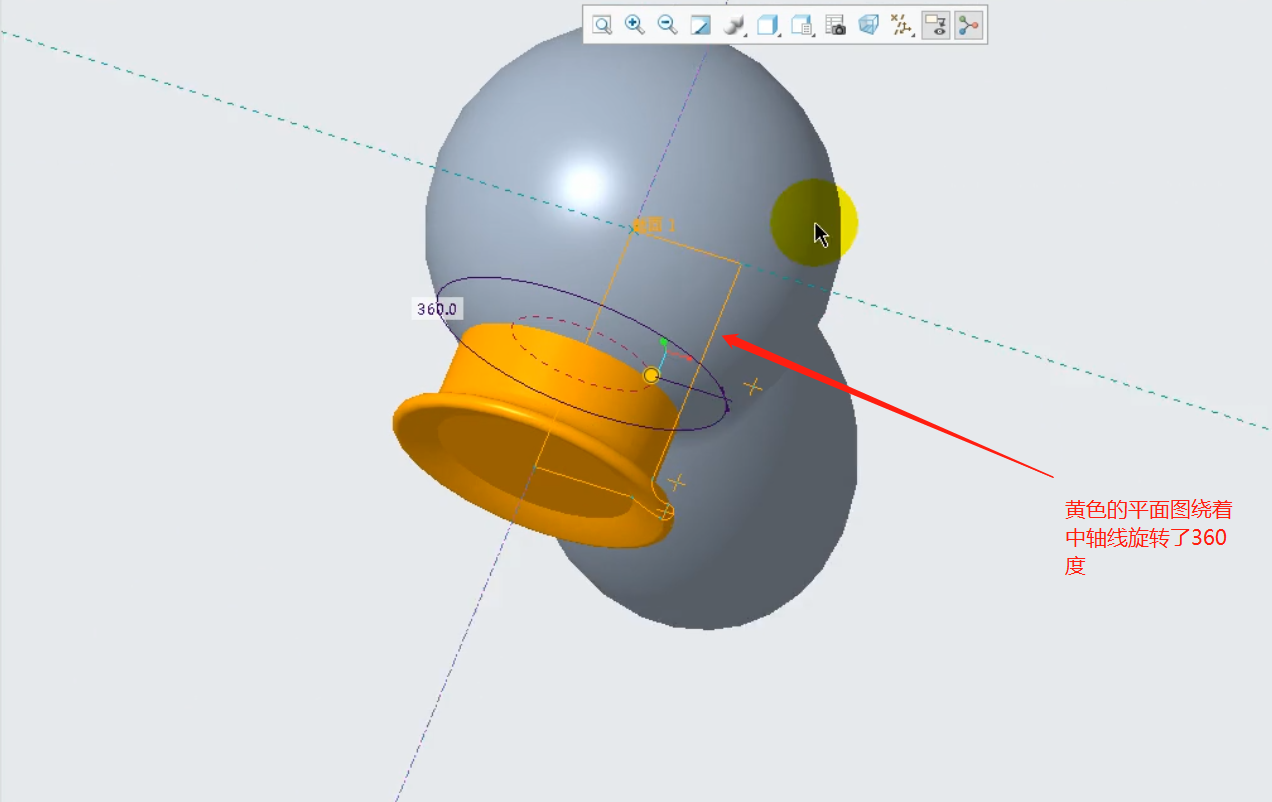
Task: Toggle spin center display icon
Action: 968,25
